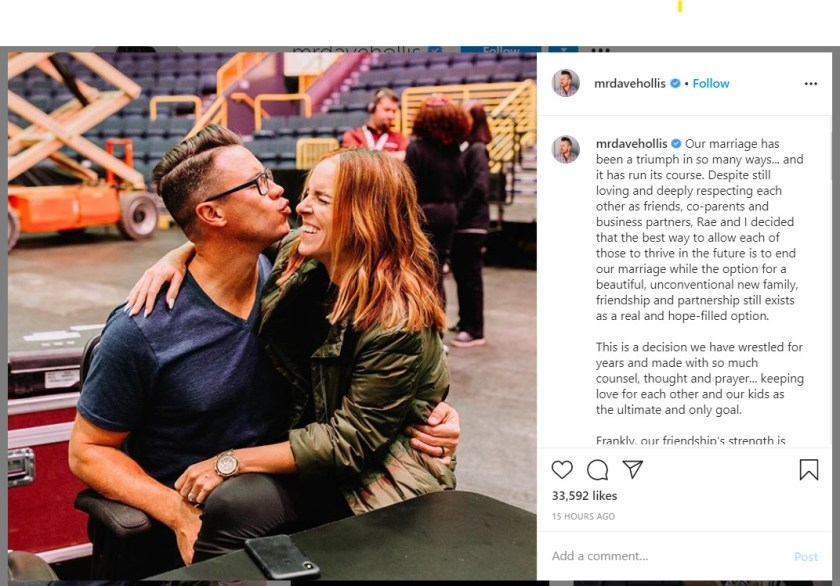Click the comment speech bubble icon
The image size is (840, 586).
tap(597, 470)
